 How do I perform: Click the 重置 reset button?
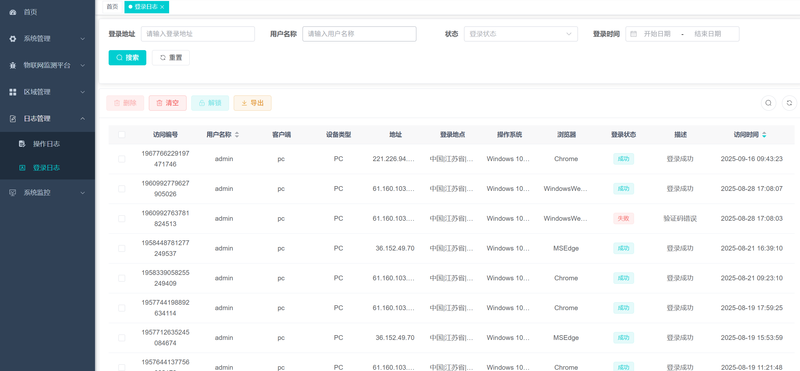(x=170, y=58)
